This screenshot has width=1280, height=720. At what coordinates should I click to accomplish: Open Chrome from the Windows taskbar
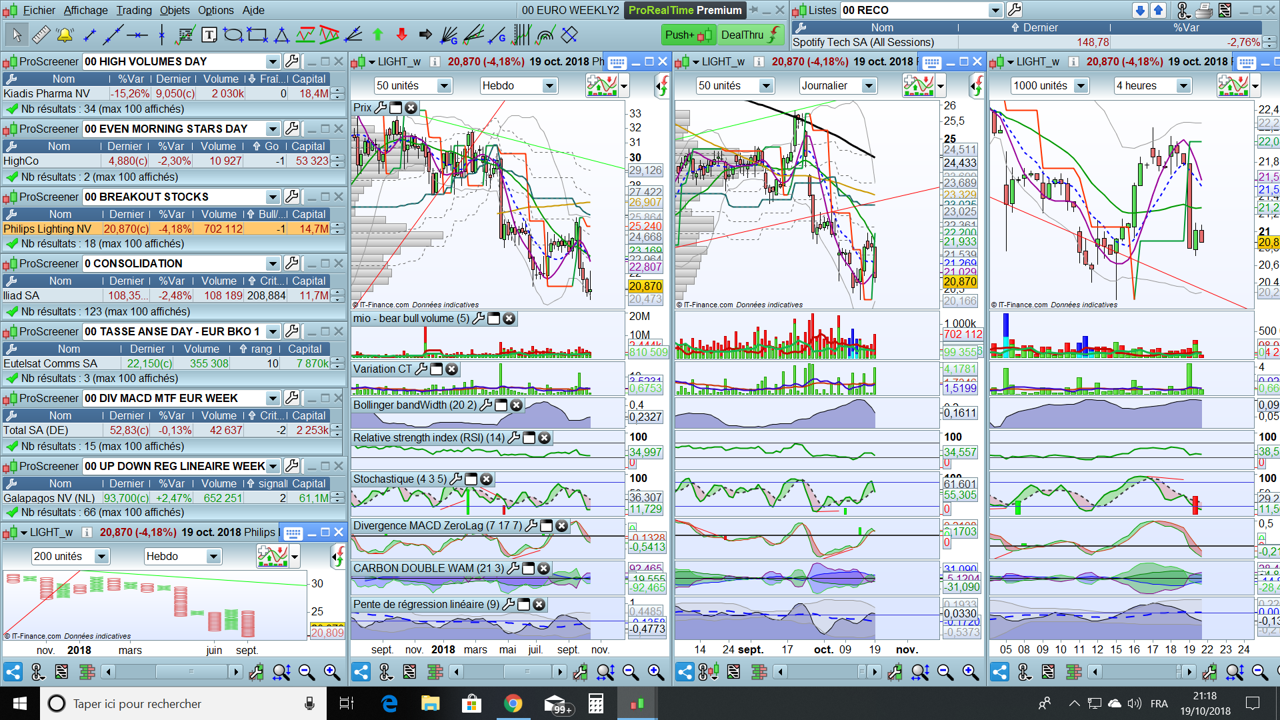tap(513, 704)
